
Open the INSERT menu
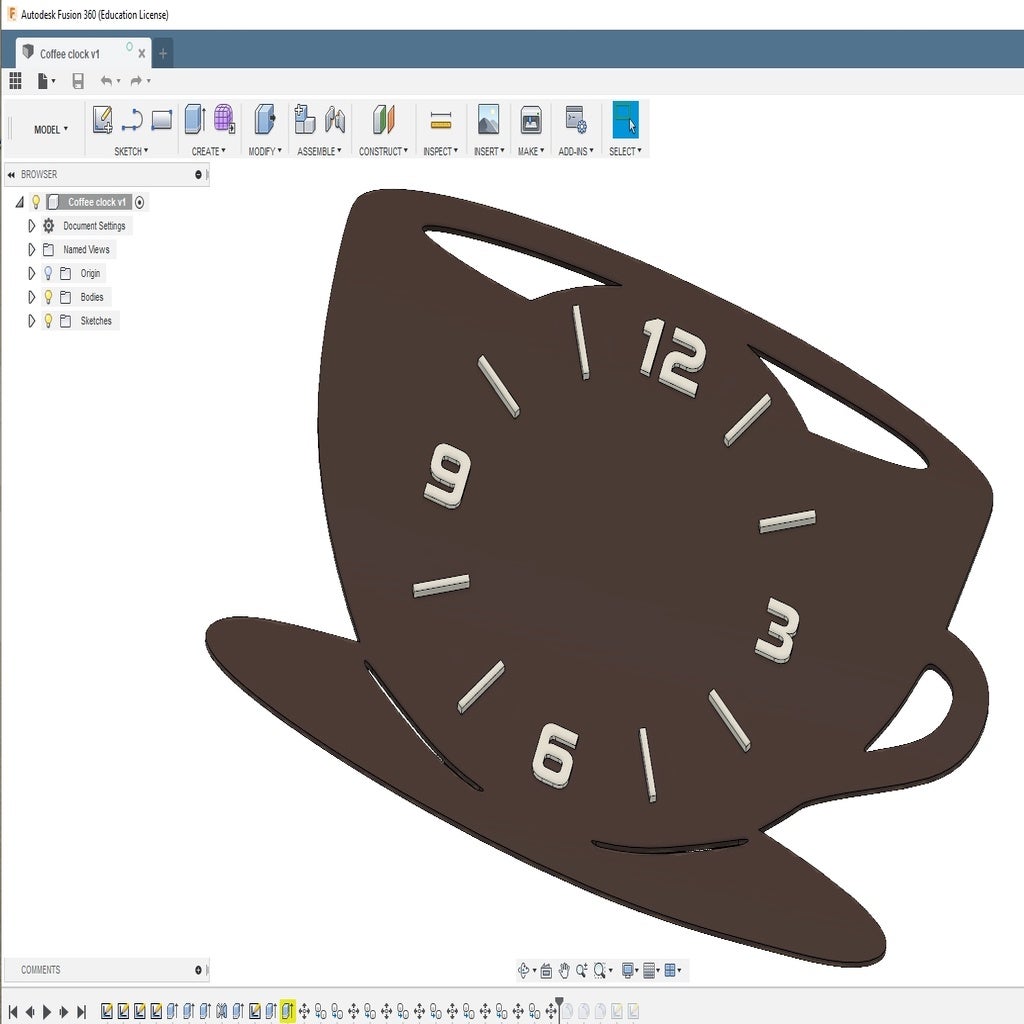pyautogui.click(x=489, y=151)
